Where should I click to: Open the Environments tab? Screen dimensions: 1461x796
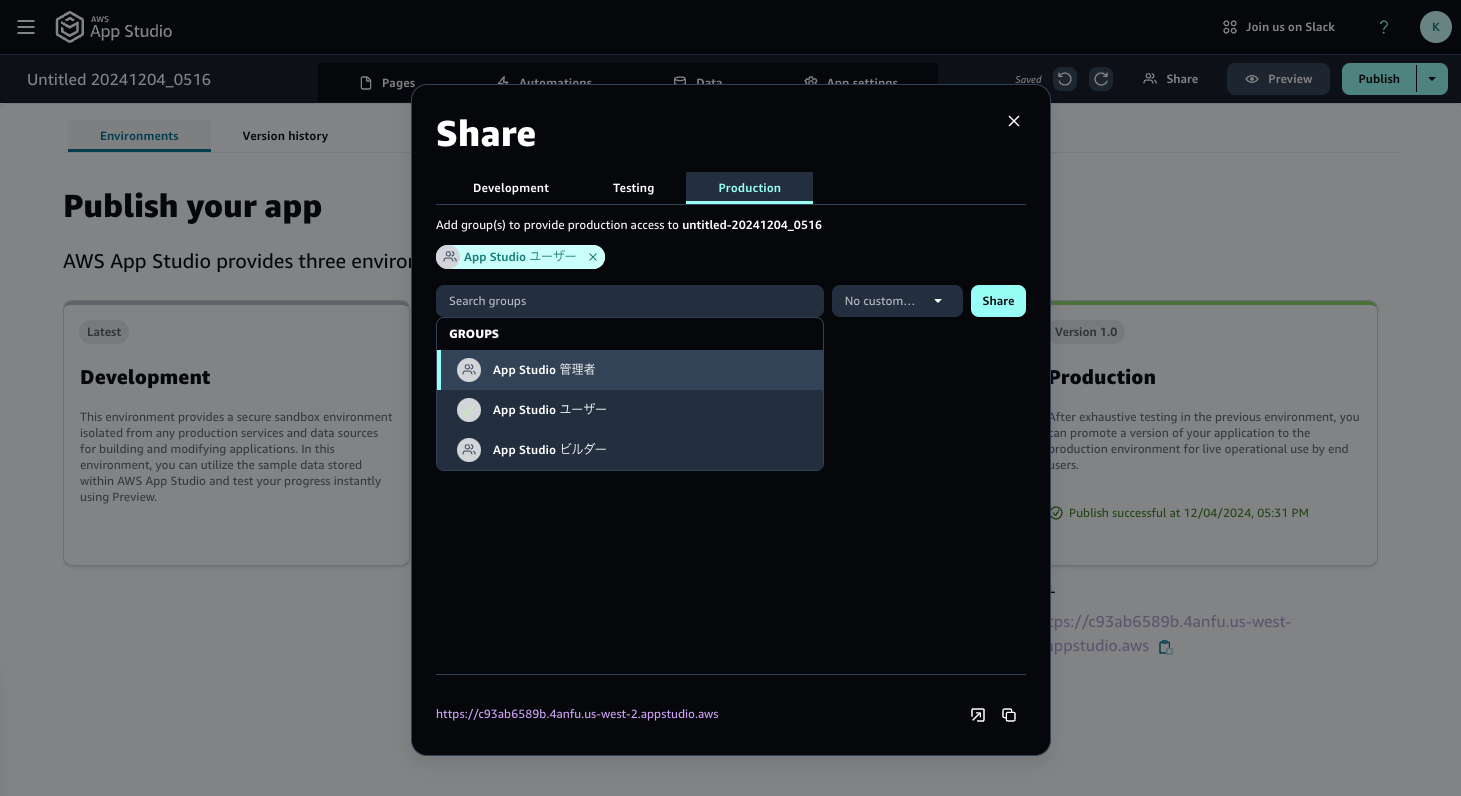point(139,136)
